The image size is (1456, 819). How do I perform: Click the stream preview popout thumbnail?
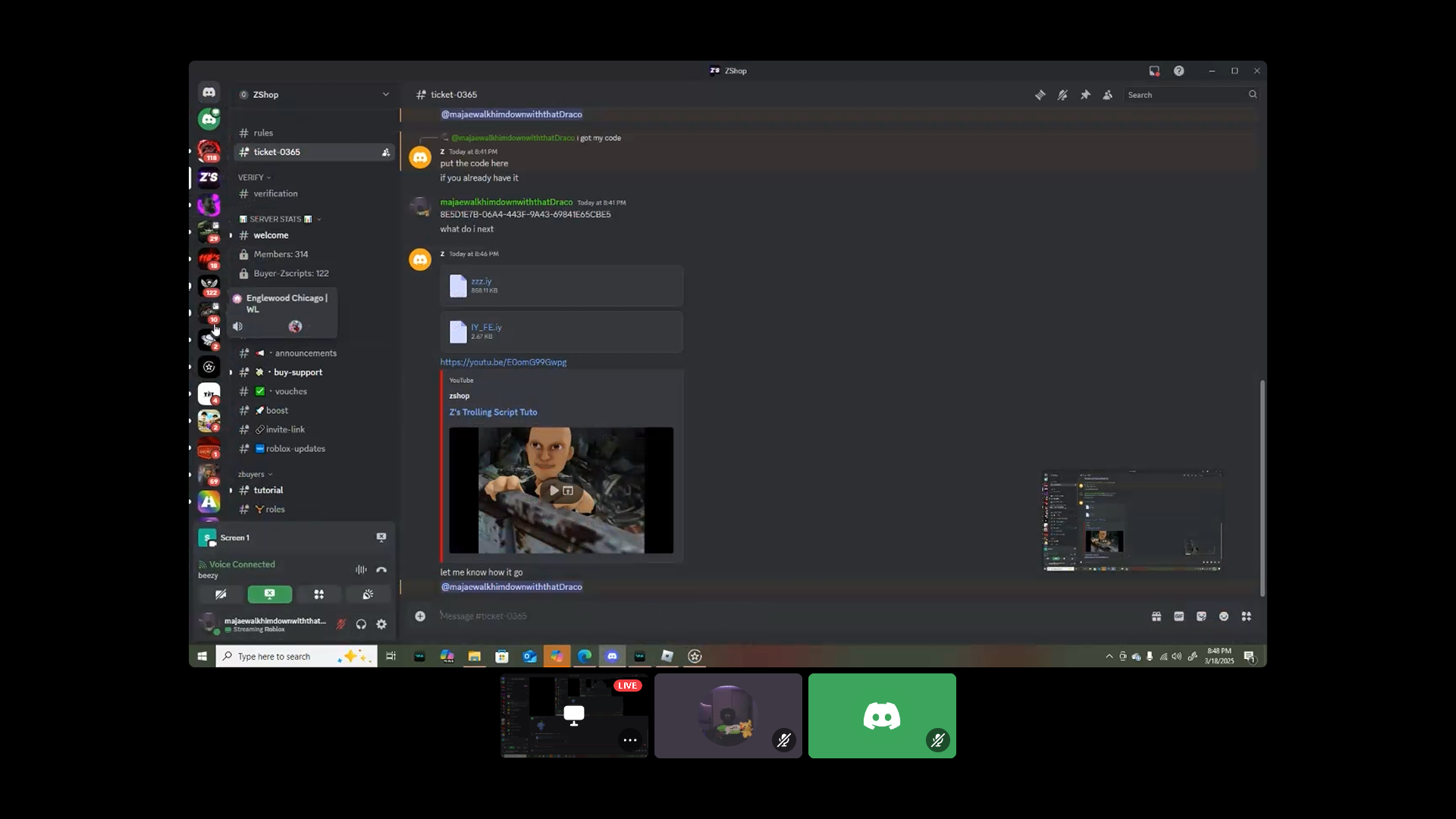[x=1132, y=520]
